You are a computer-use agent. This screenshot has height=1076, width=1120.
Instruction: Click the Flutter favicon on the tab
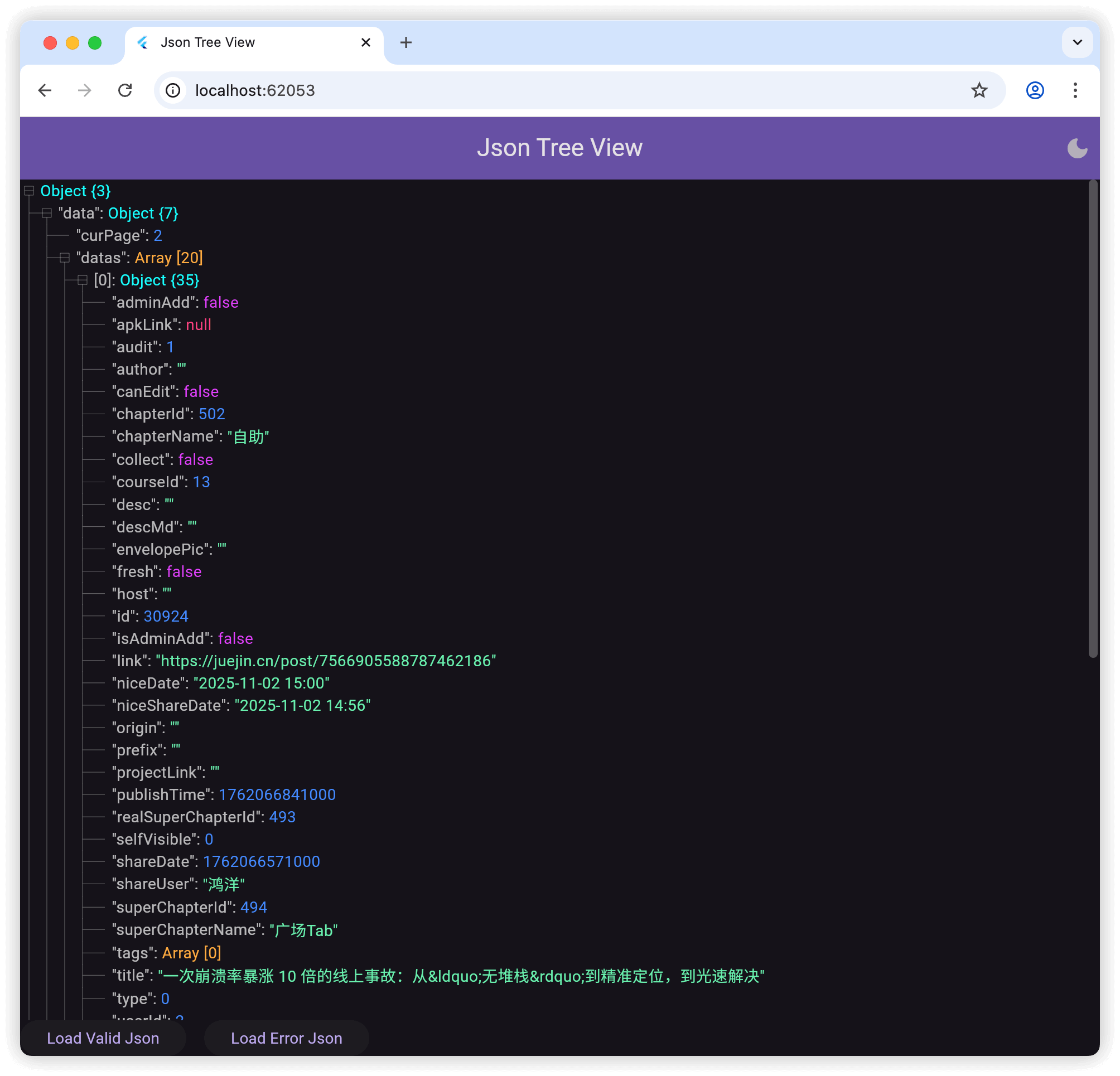coord(143,42)
